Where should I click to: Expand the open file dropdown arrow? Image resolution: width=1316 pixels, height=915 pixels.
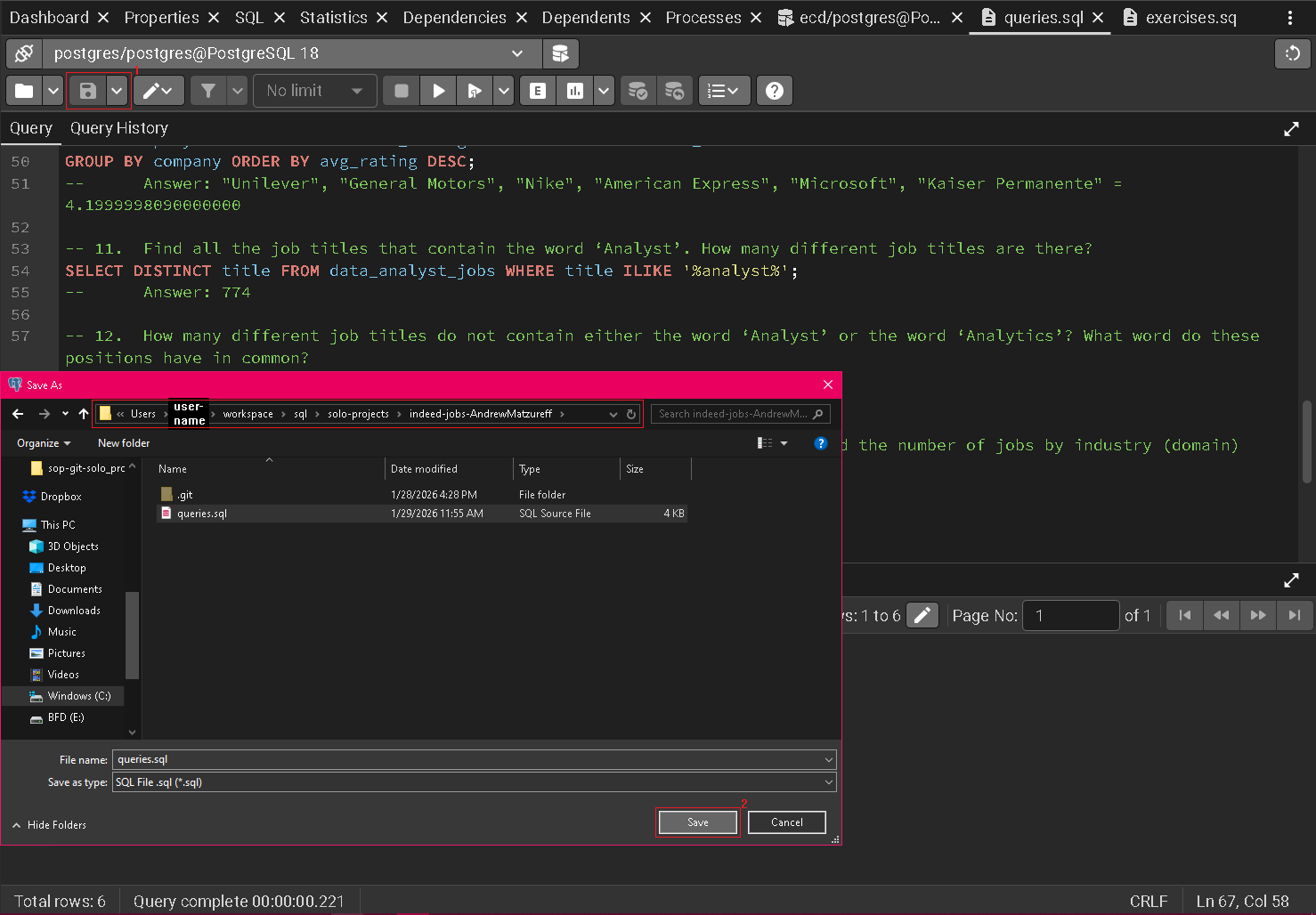[x=53, y=91]
